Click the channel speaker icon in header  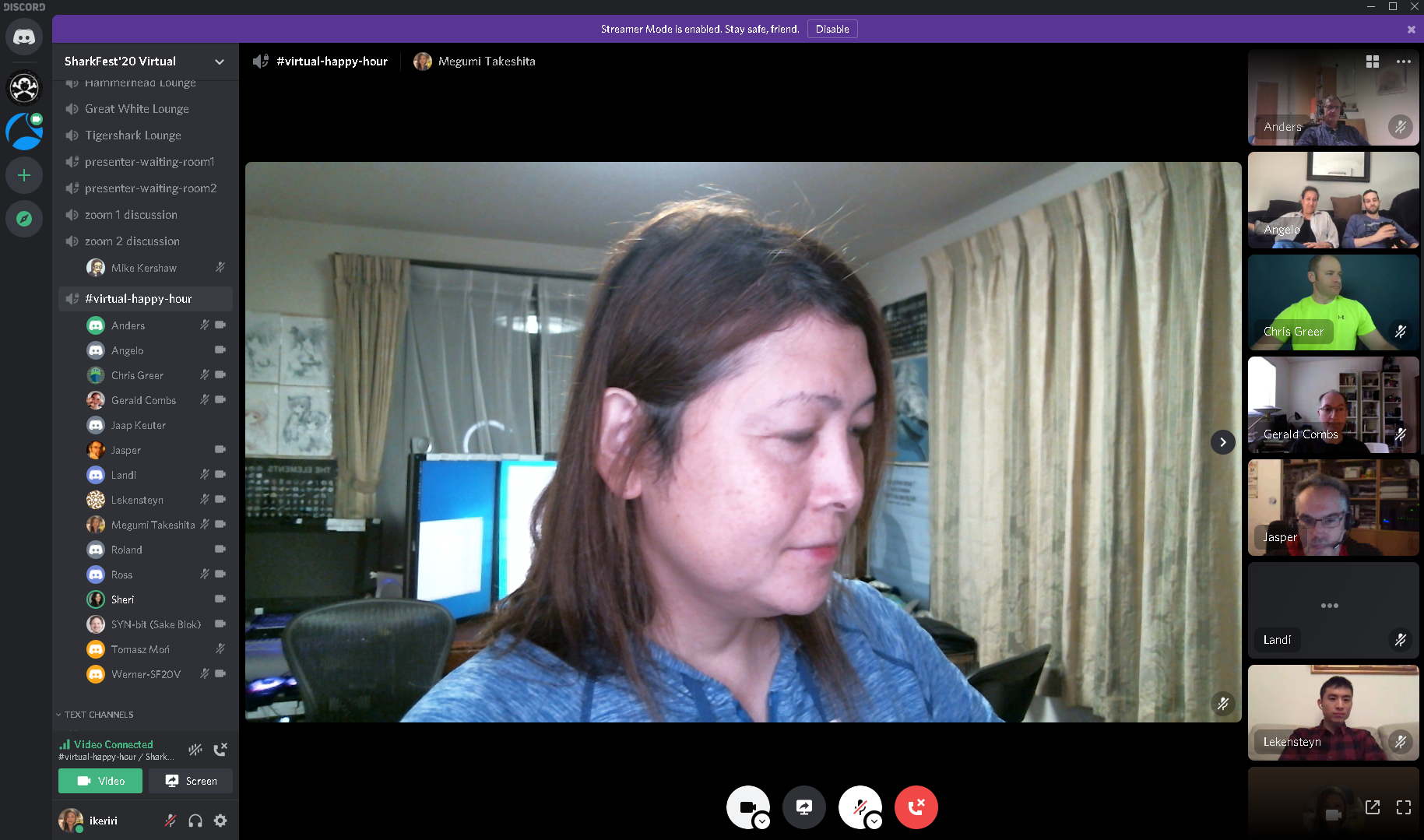[261, 62]
